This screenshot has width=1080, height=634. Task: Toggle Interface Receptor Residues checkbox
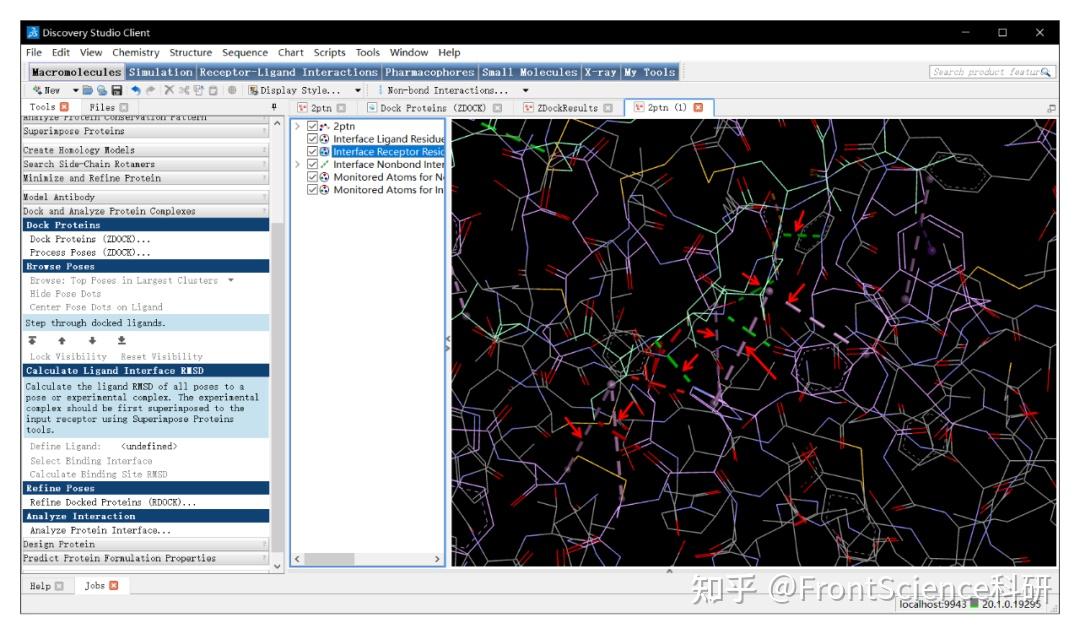[x=312, y=152]
